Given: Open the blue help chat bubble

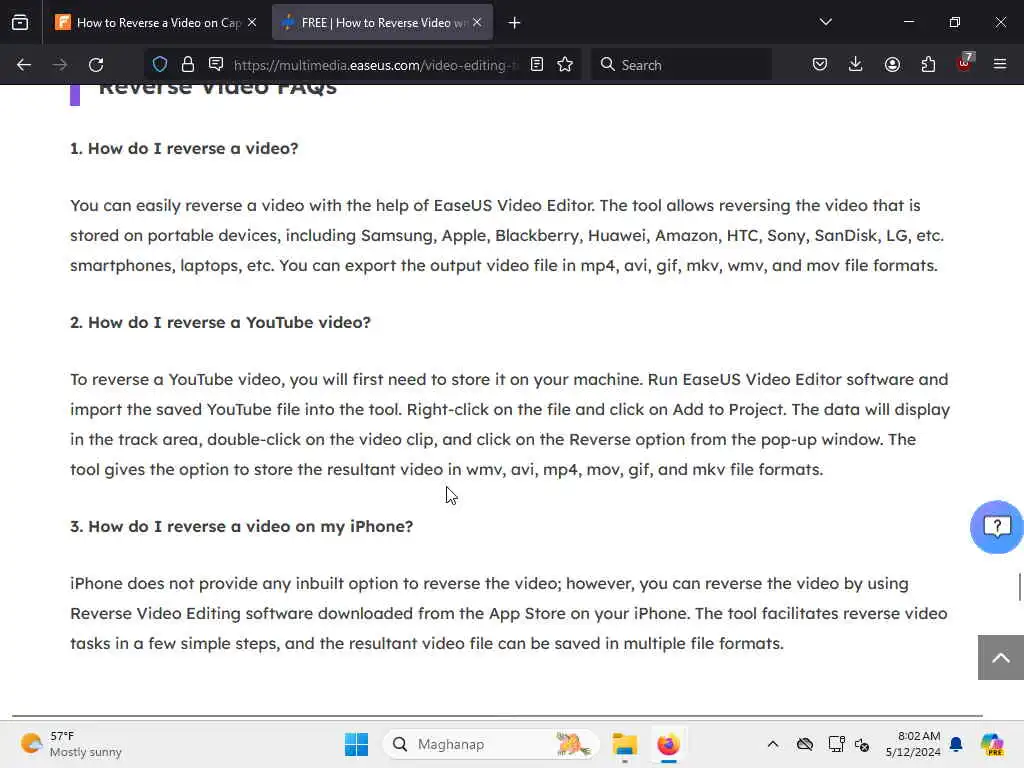Looking at the screenshot, I should tap(997, 527).
